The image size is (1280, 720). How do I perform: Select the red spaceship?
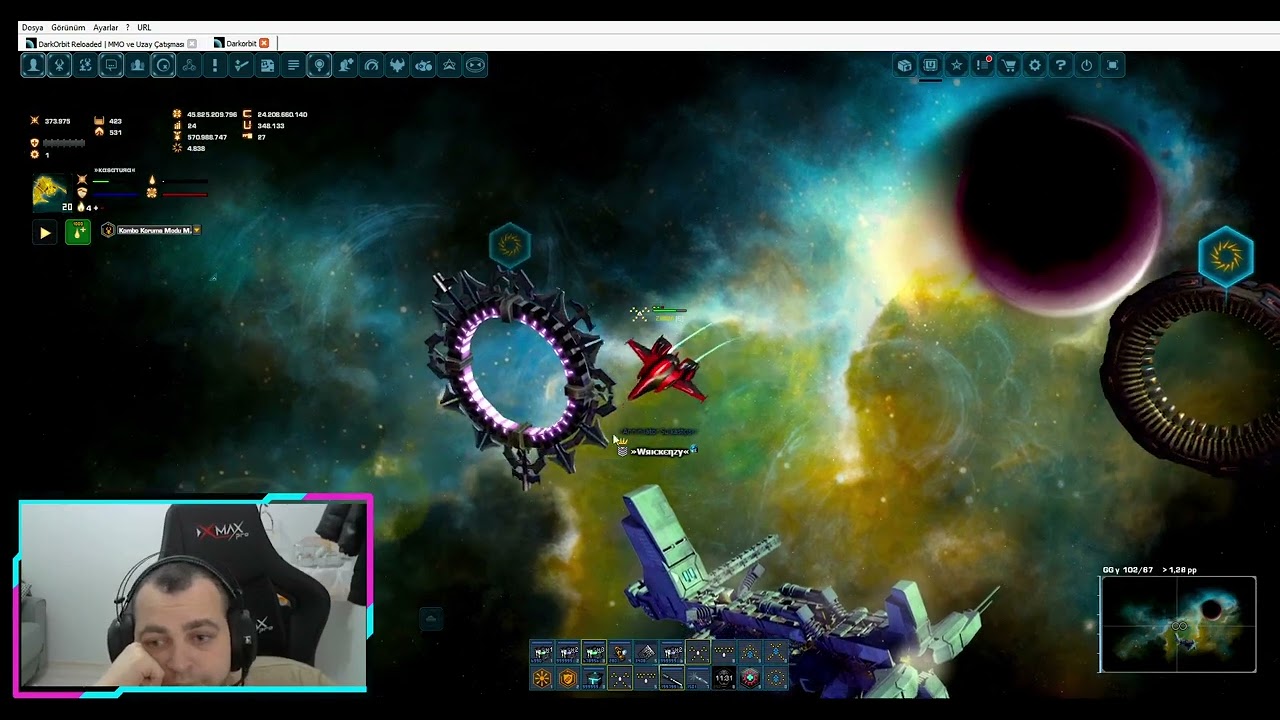click(666, 368)
